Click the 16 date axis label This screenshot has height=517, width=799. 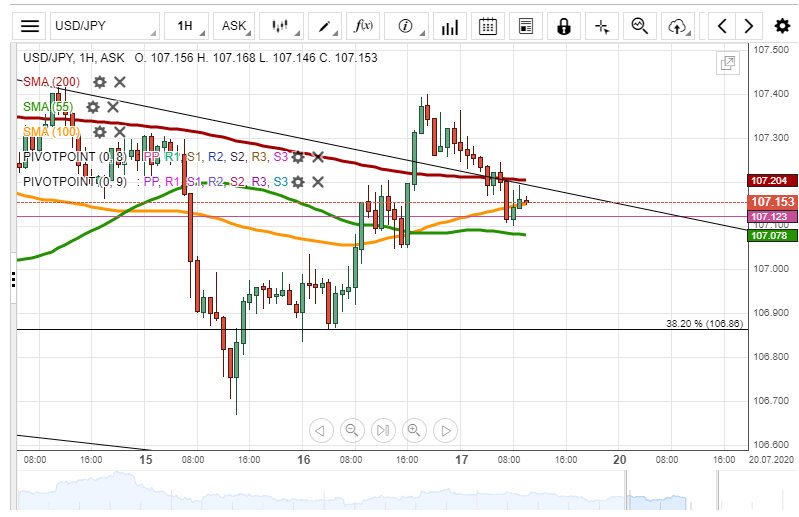point(304,460)
